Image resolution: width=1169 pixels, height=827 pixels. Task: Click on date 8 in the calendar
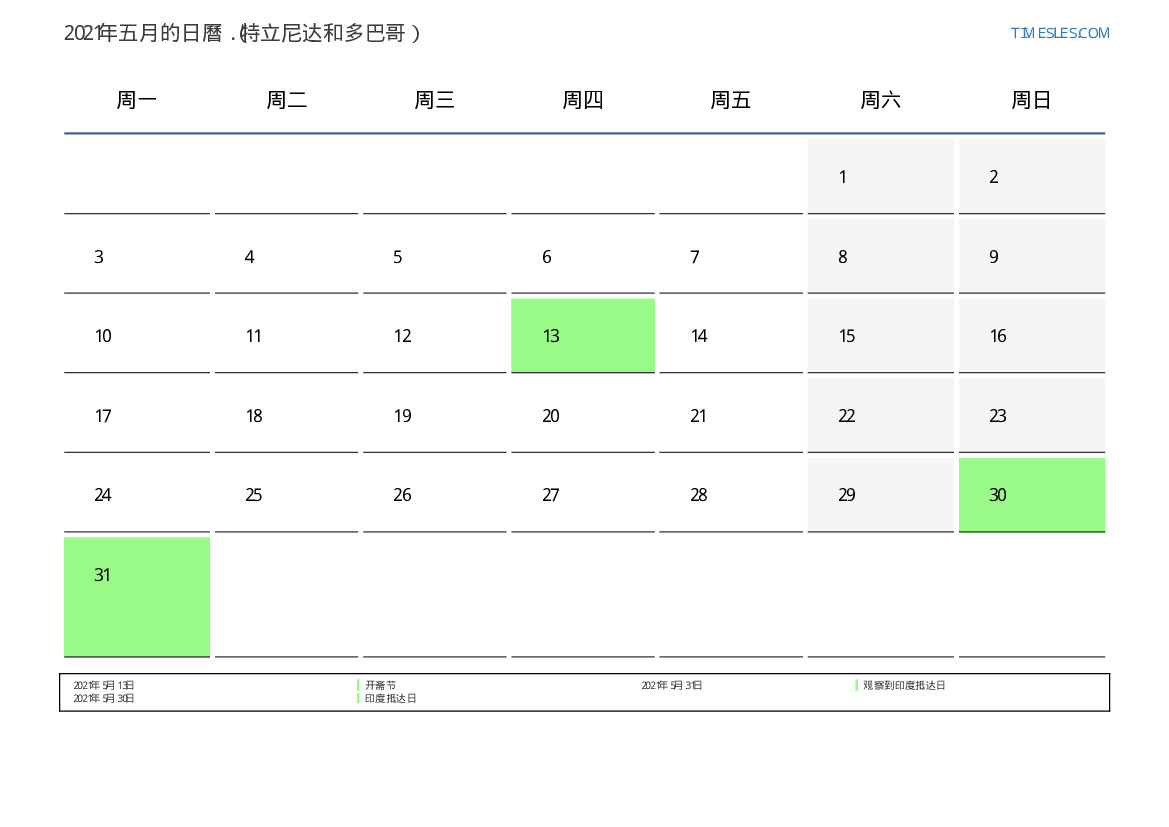(x=880, y=257)
